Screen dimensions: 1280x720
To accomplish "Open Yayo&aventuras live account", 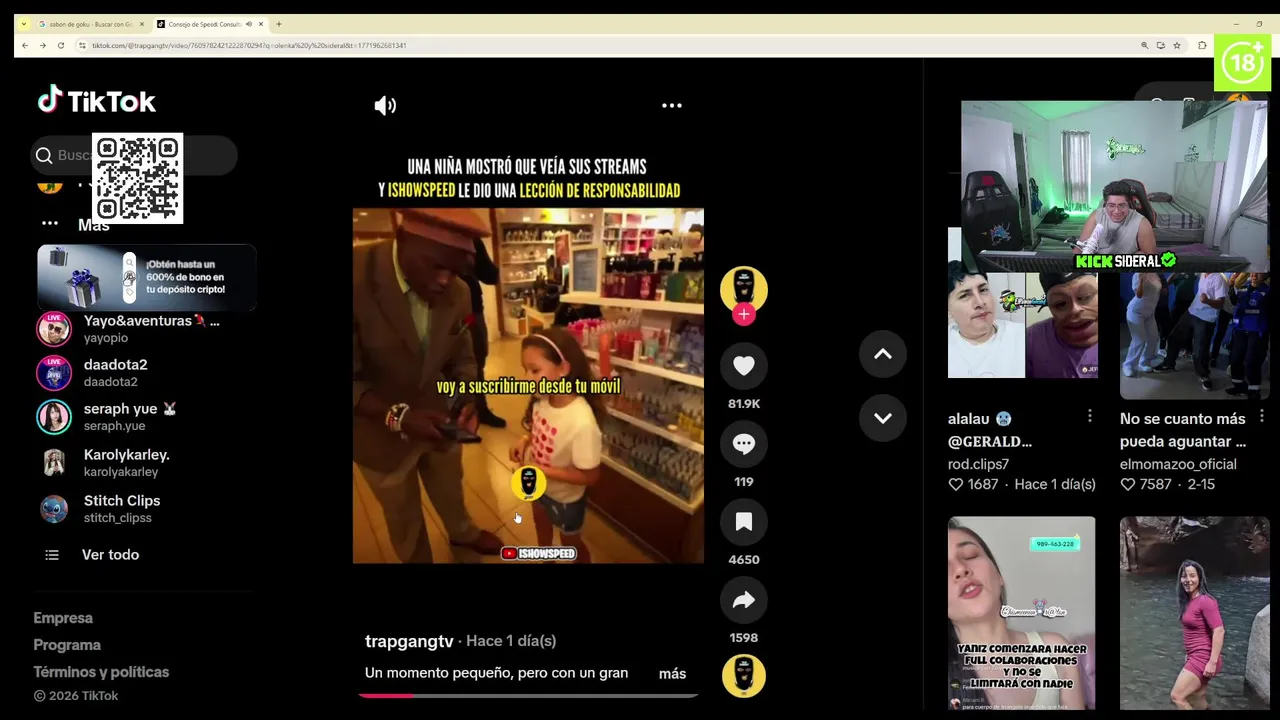I will point(145,328).
